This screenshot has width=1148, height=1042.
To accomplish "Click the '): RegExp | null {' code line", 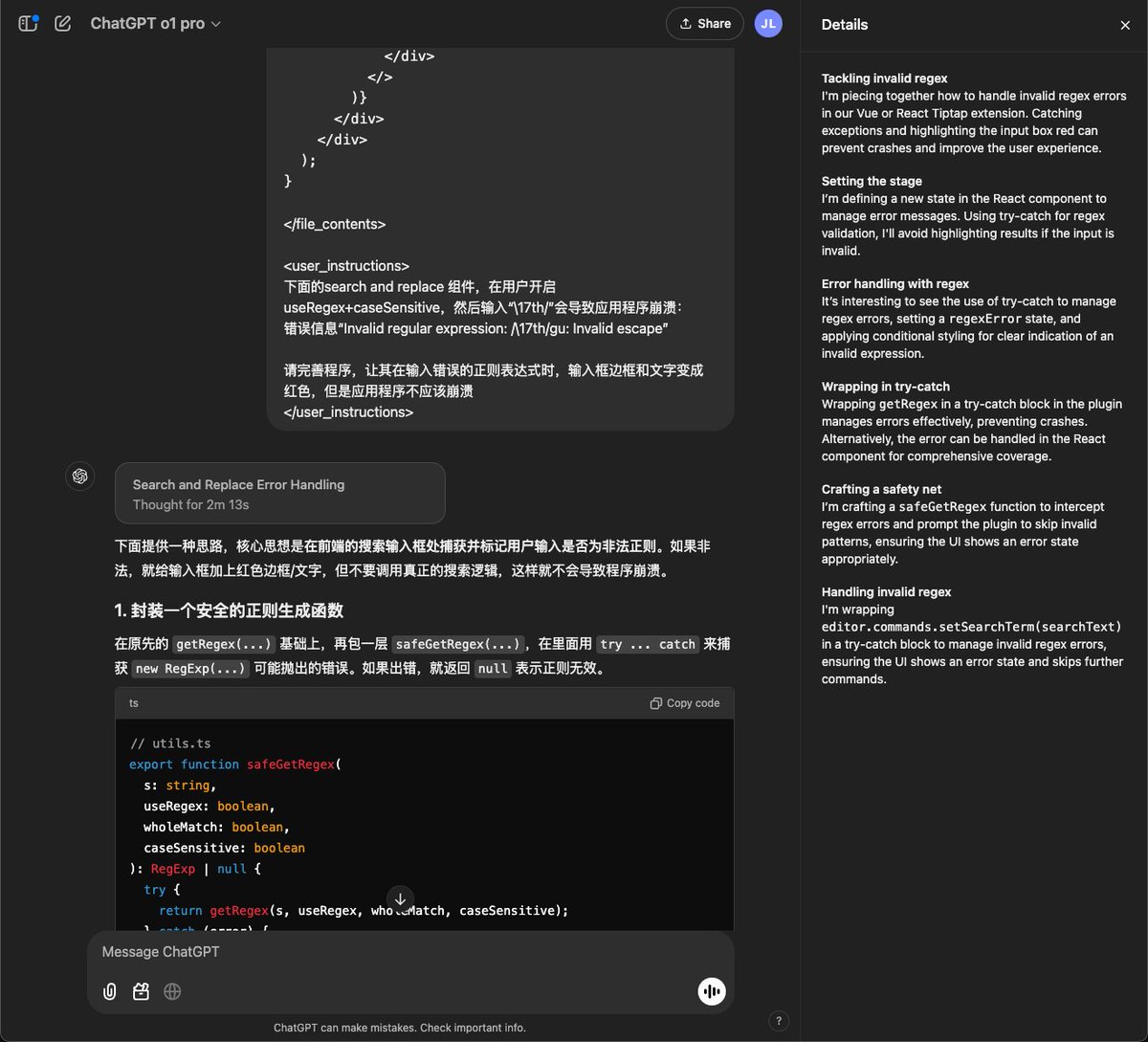I will point(195,869).
